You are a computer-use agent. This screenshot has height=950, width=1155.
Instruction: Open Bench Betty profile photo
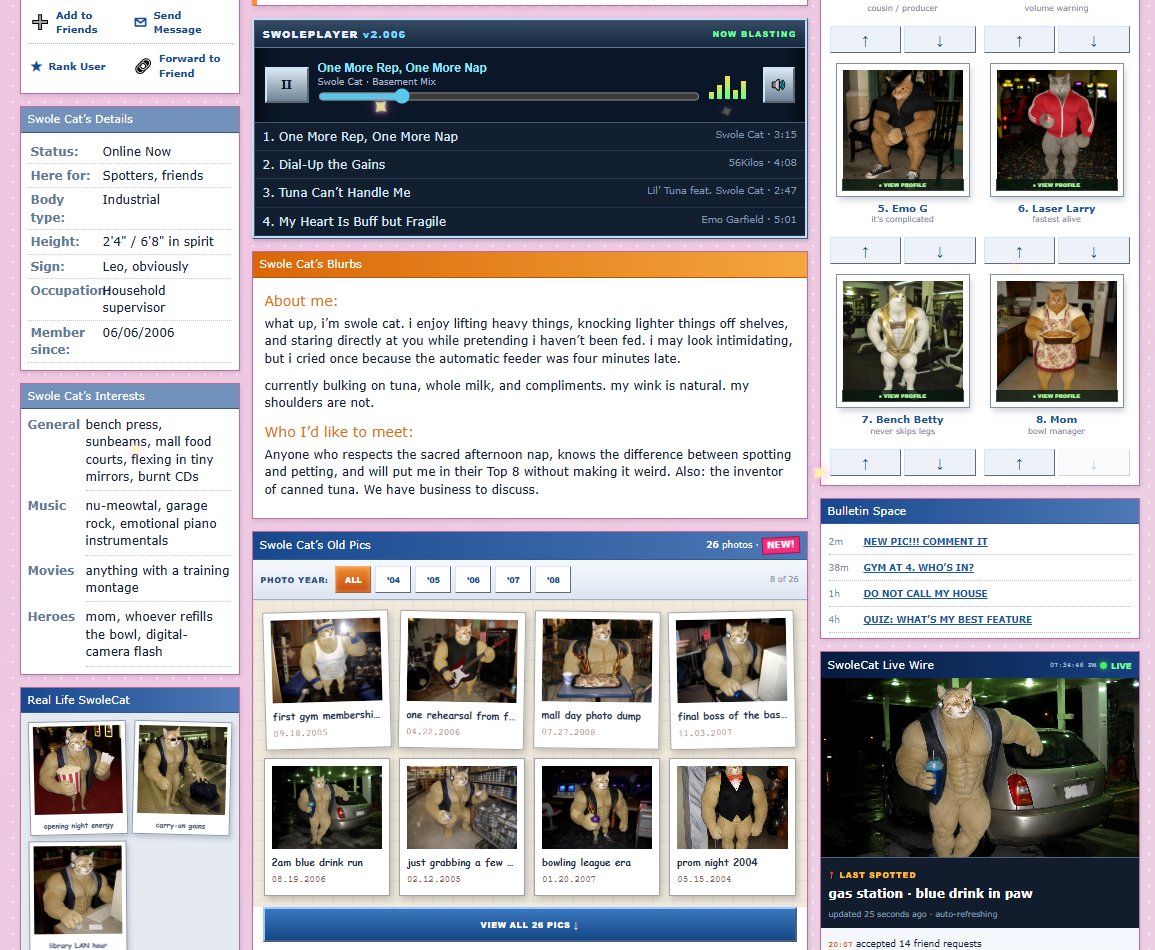902,341
